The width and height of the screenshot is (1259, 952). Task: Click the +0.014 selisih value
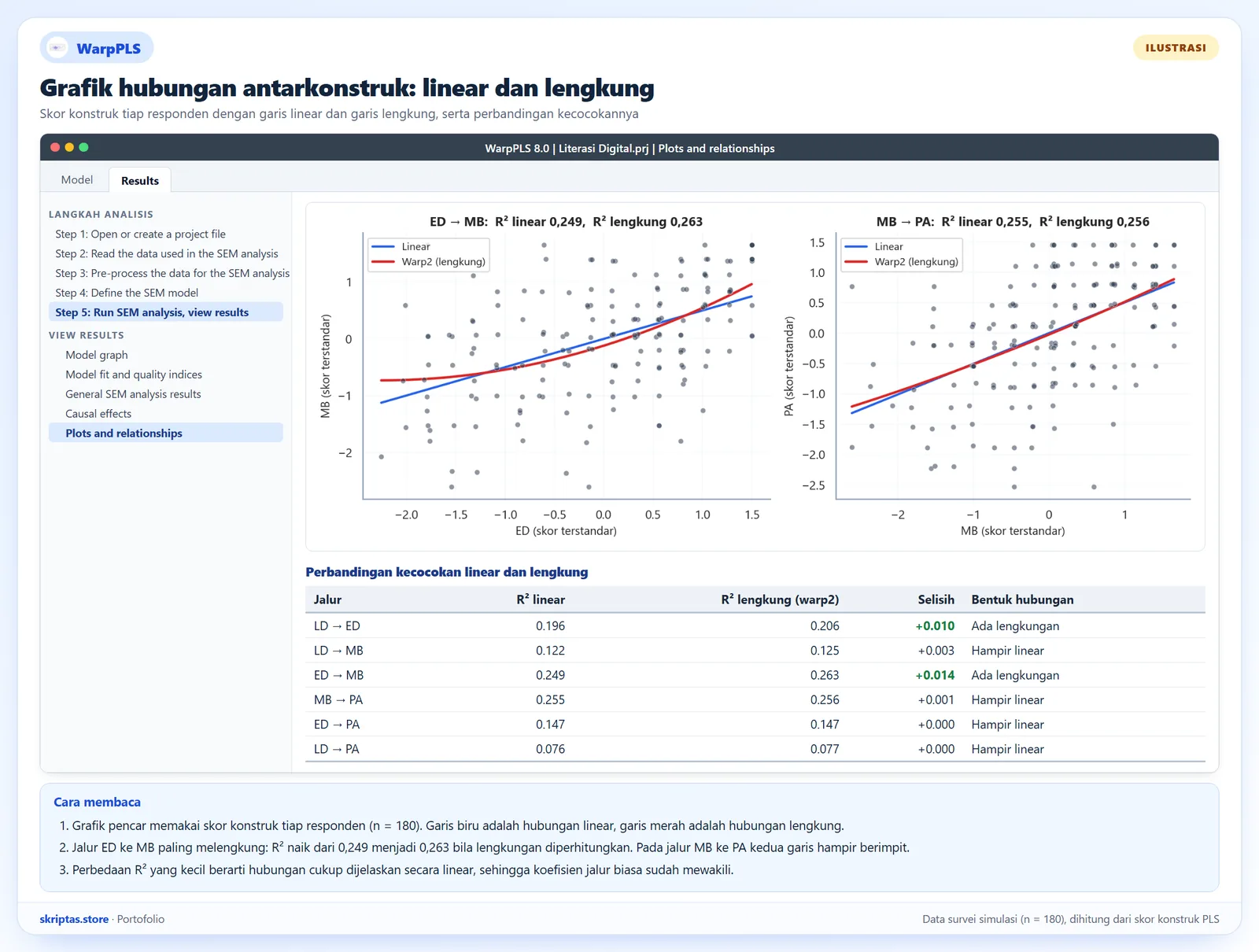tap(935, 675)
